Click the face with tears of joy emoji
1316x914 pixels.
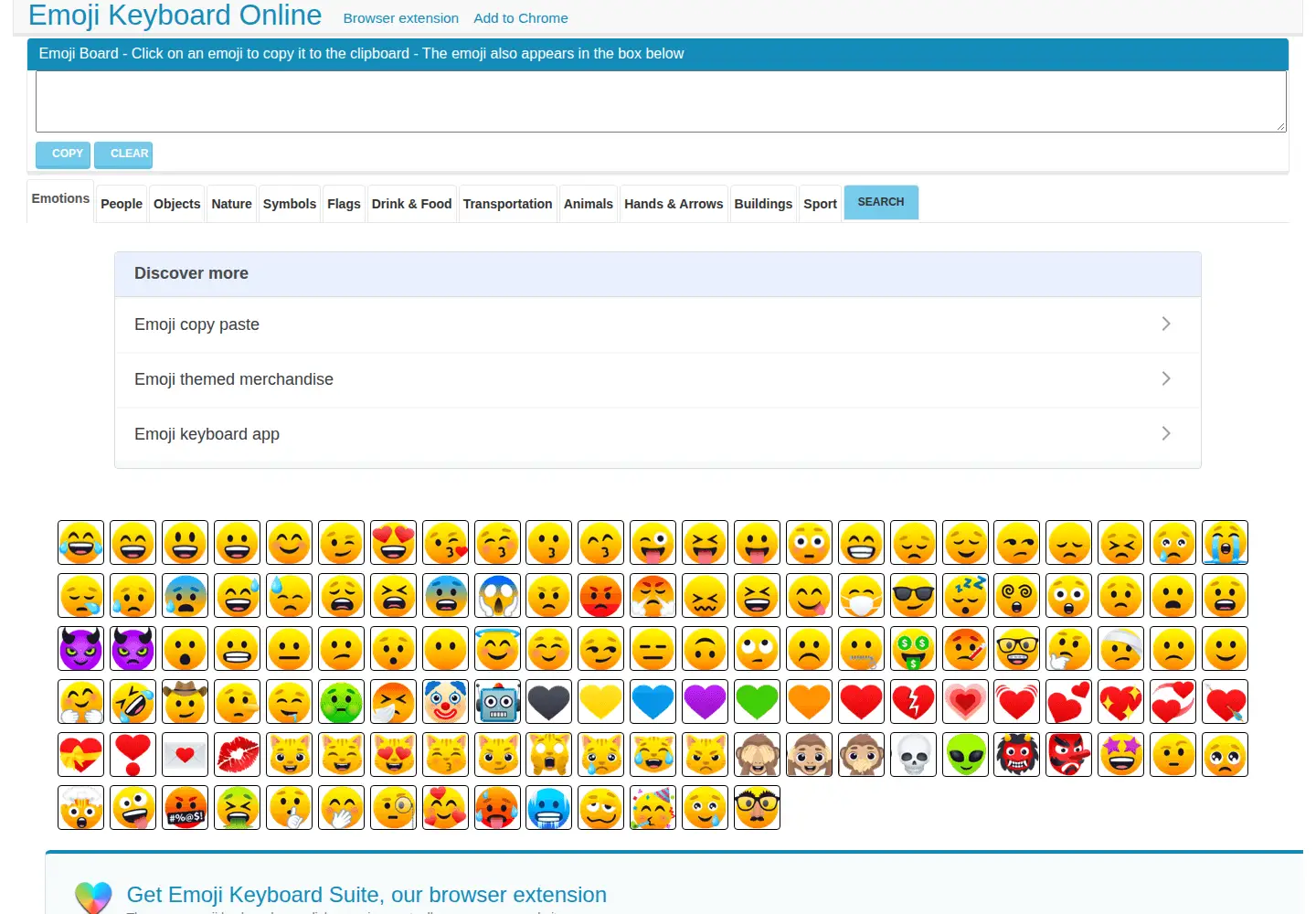pos(80,543)
